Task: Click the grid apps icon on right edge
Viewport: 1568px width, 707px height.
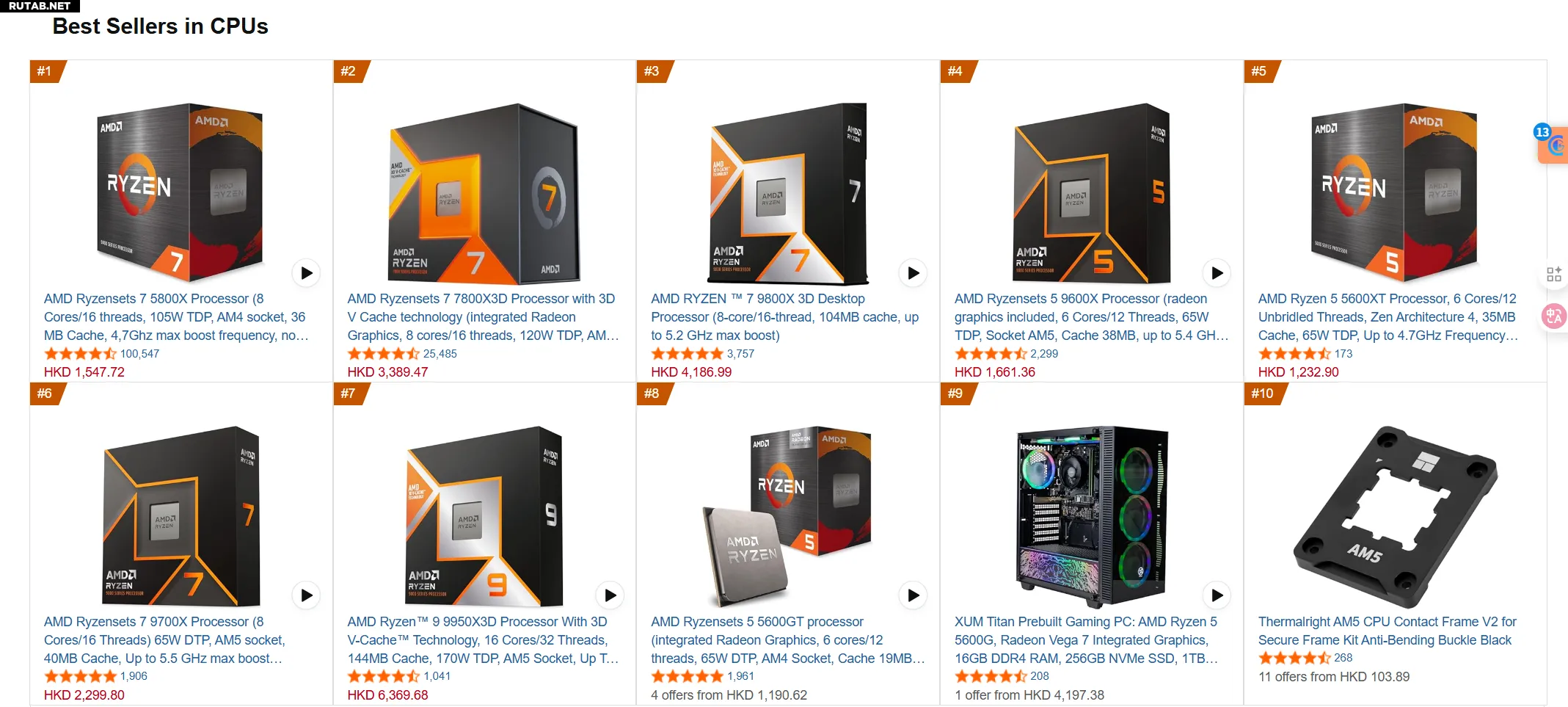Action: (x=1554, y=275)
